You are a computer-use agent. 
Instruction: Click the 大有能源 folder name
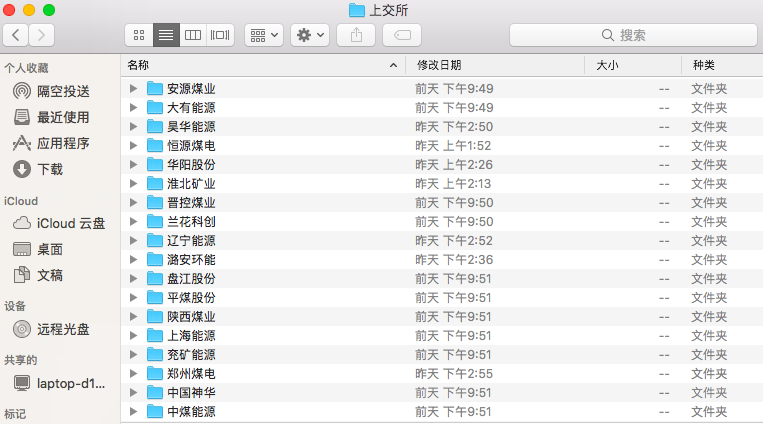click(191, 108)
